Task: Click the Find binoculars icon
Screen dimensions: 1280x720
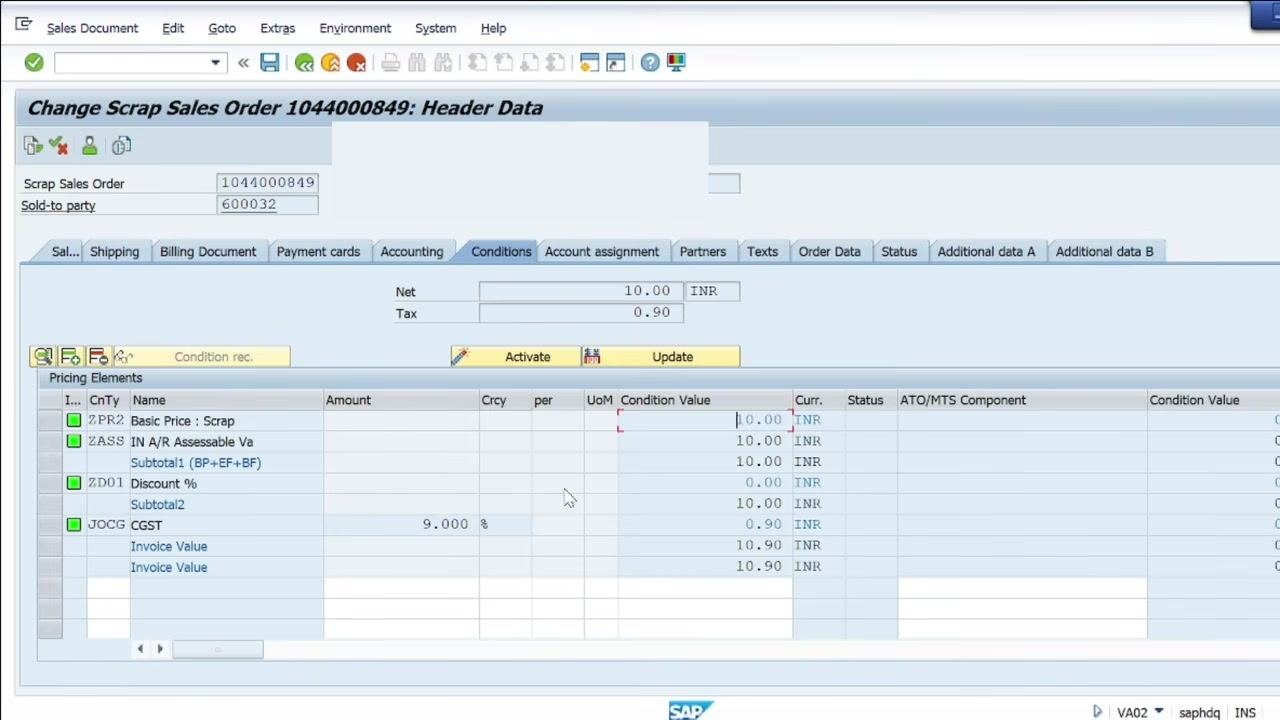Action: tap(417, 63)
